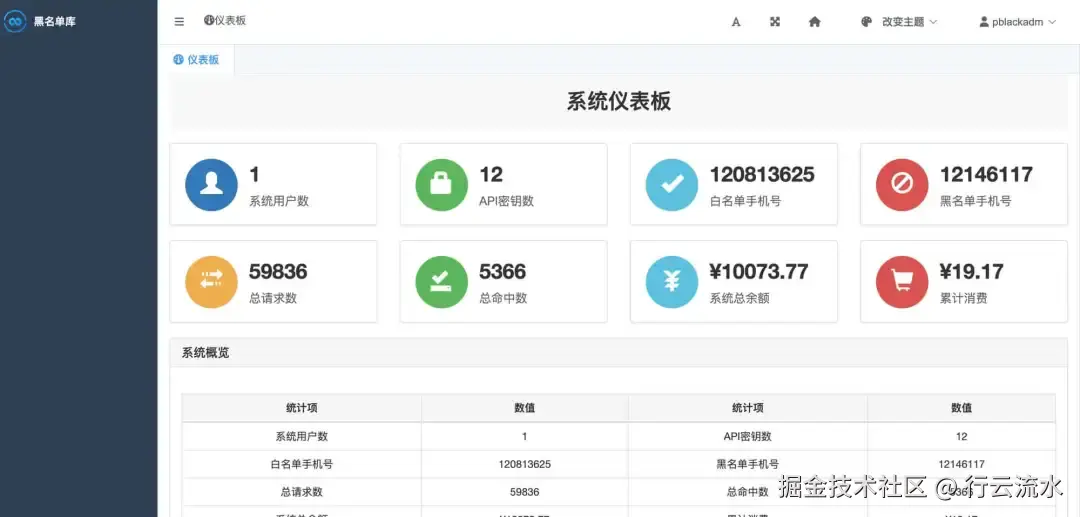Click the palette icon beside 改变主题
Viewport: 1080px width, 517px height.
(x=866, y=21)
